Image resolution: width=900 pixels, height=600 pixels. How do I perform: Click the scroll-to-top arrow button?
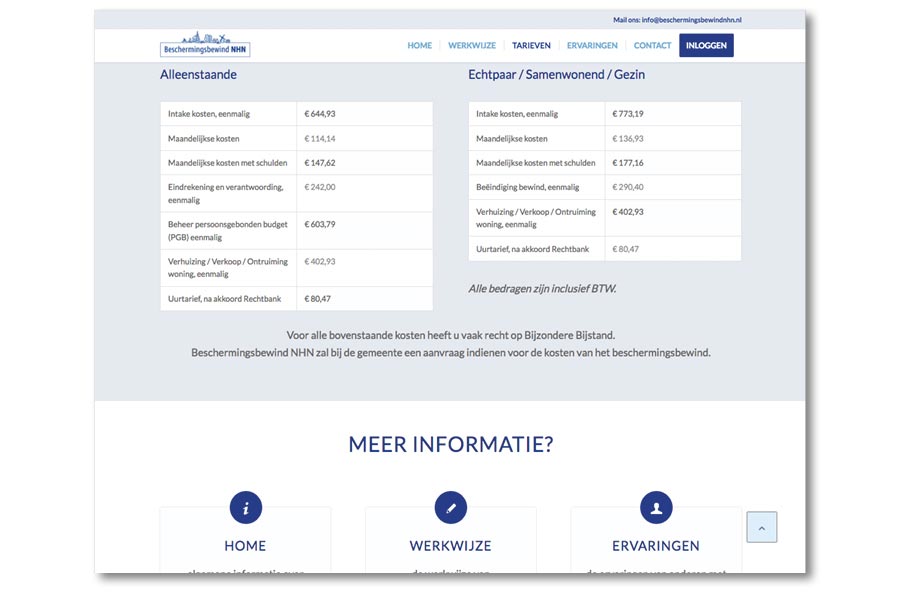[761, 527]
